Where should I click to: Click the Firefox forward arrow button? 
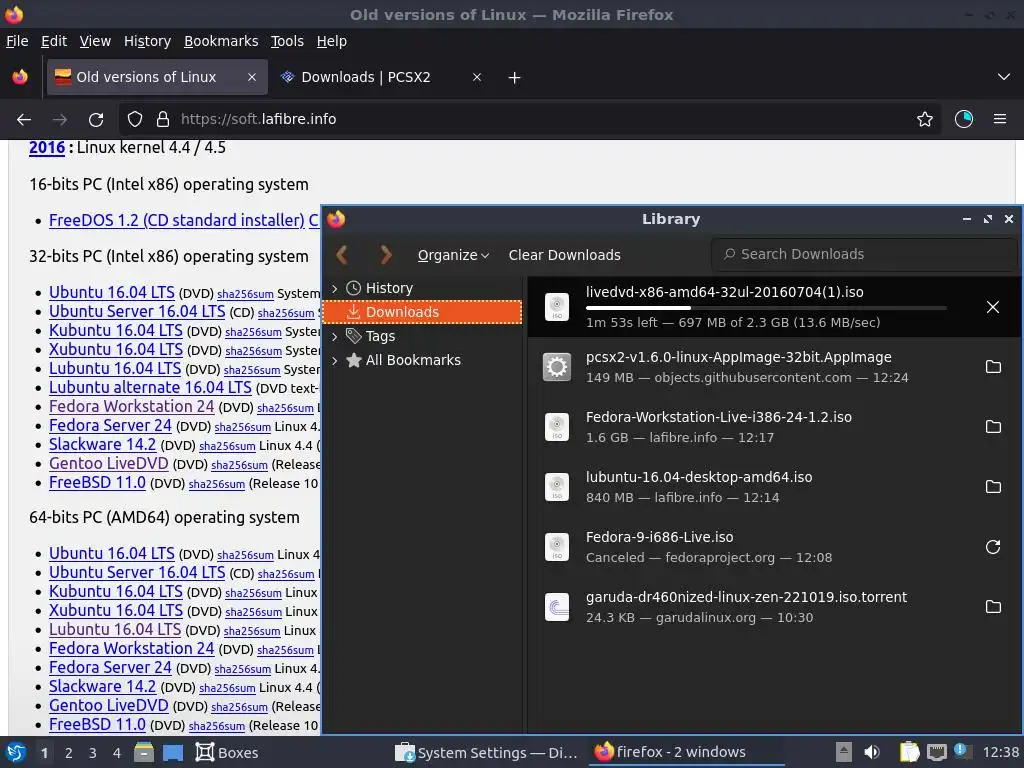pyautogui.click(x=59, y=120)
